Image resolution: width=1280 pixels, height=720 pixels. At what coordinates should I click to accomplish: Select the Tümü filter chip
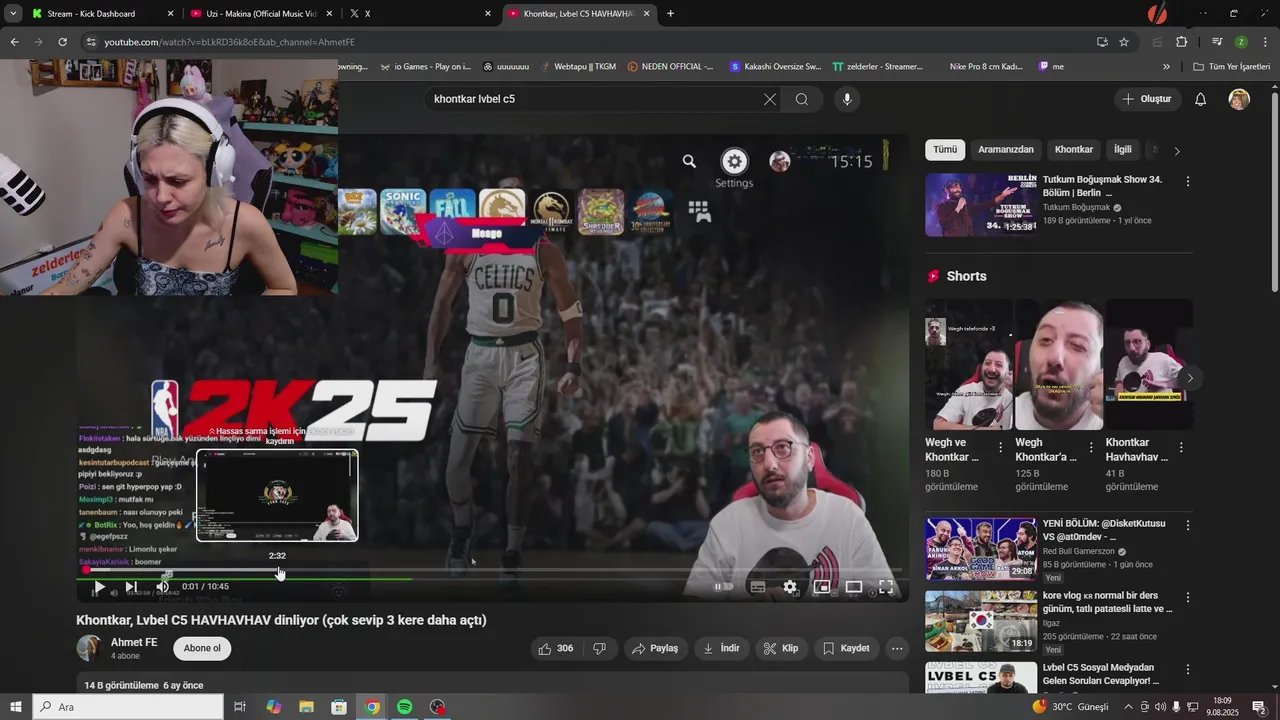point(945,150)
